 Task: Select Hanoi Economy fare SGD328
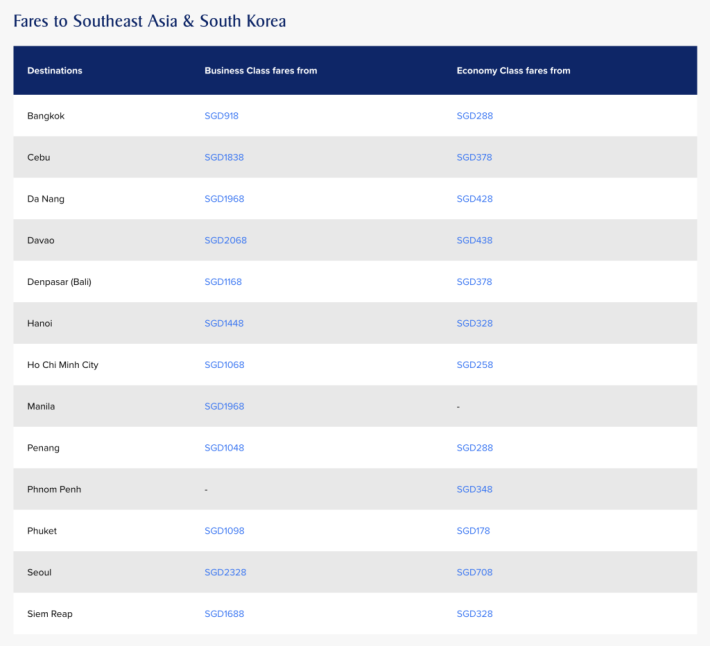(474, 324)
